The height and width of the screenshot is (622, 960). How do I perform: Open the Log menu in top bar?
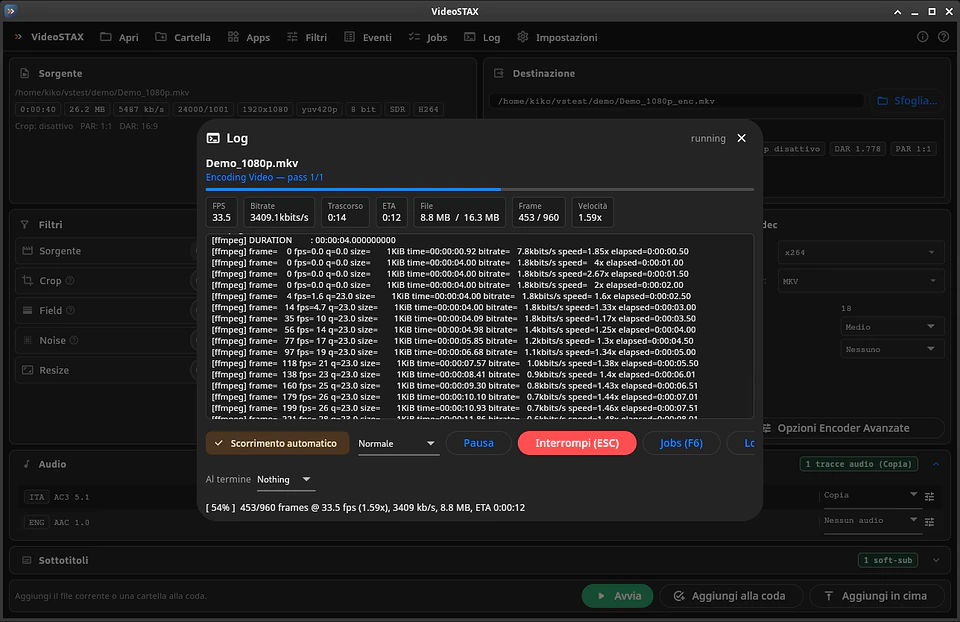482,37
